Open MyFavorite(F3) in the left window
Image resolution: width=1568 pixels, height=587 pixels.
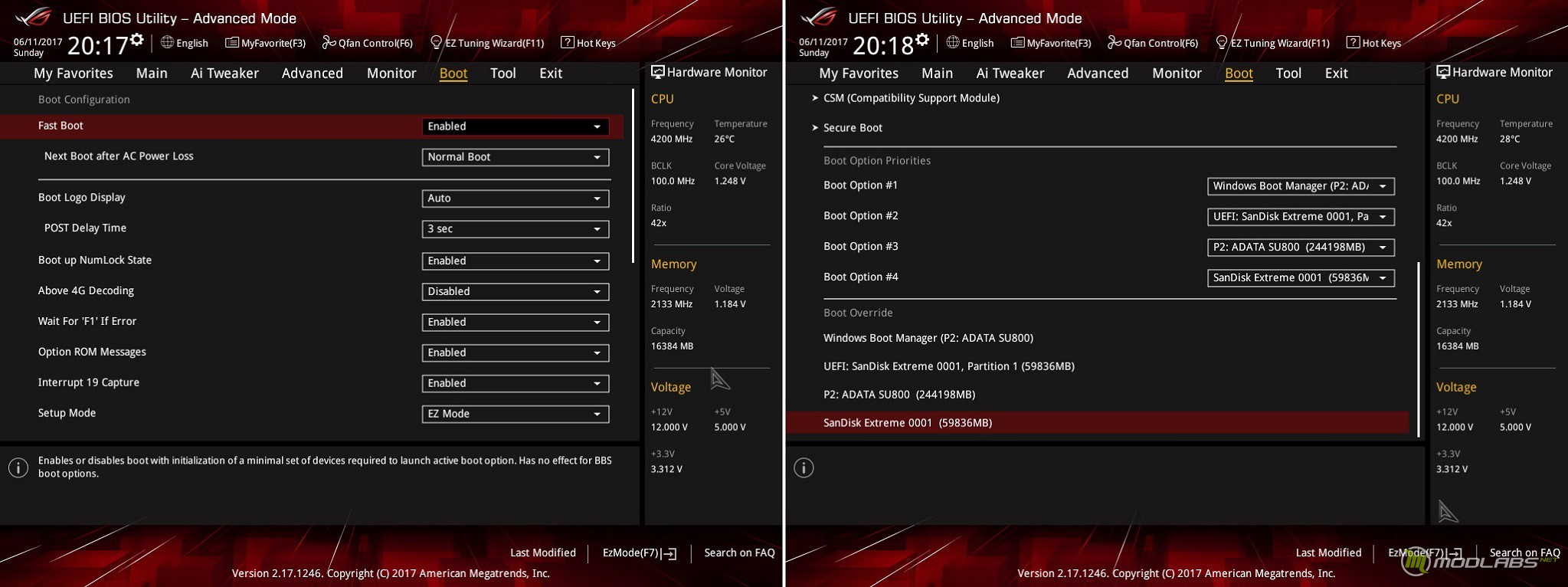(x=265, y=43)
